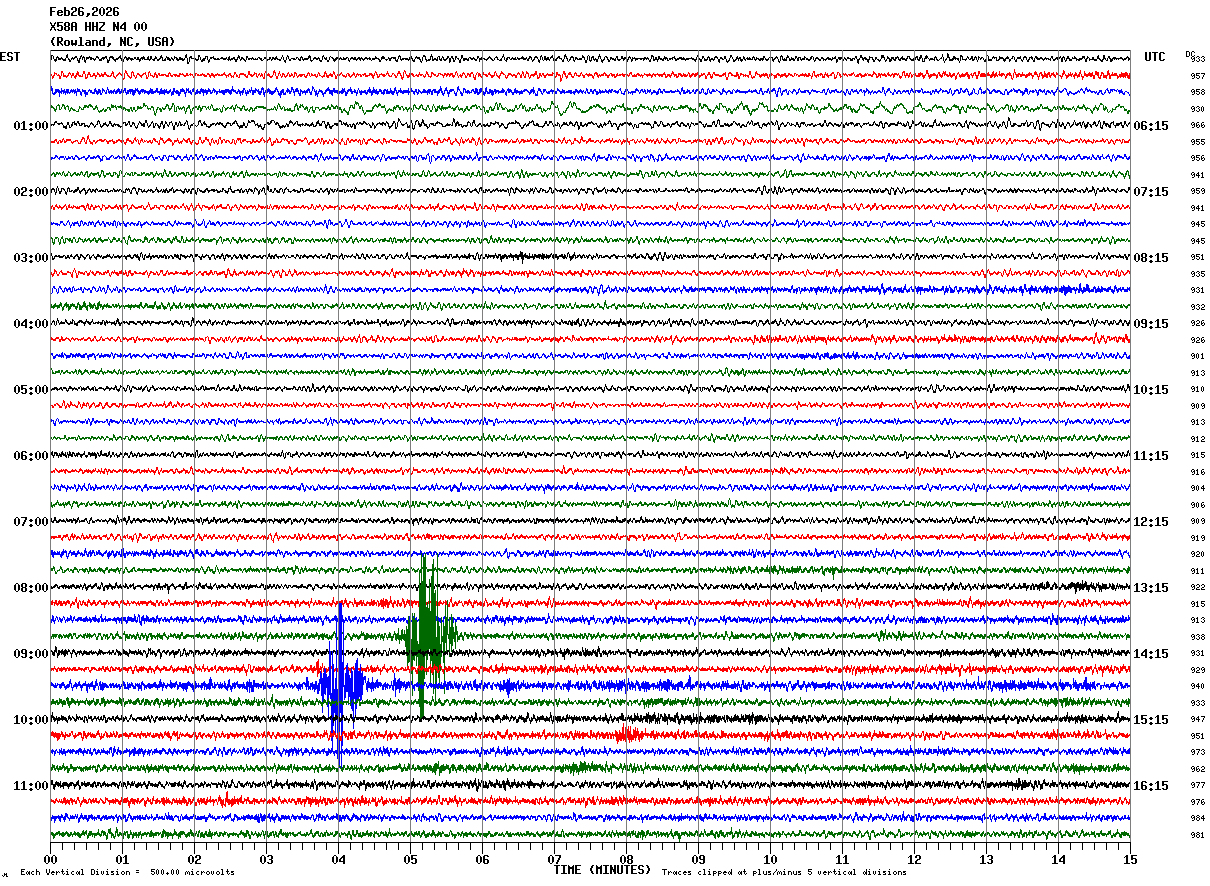
Task: Click the DC offset value 957
Action: [x=1197, y=76]
